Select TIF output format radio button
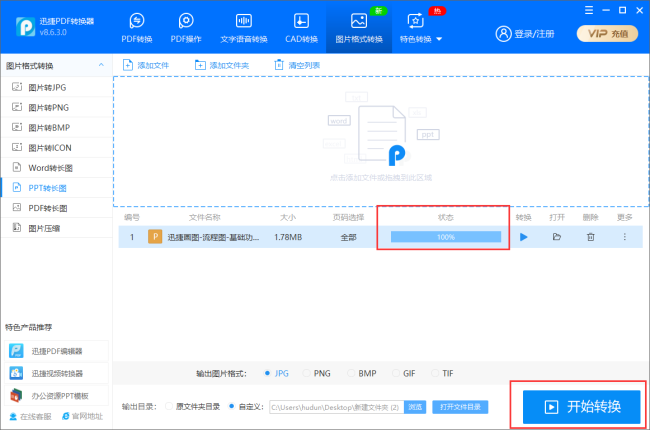 click(435, 373)
